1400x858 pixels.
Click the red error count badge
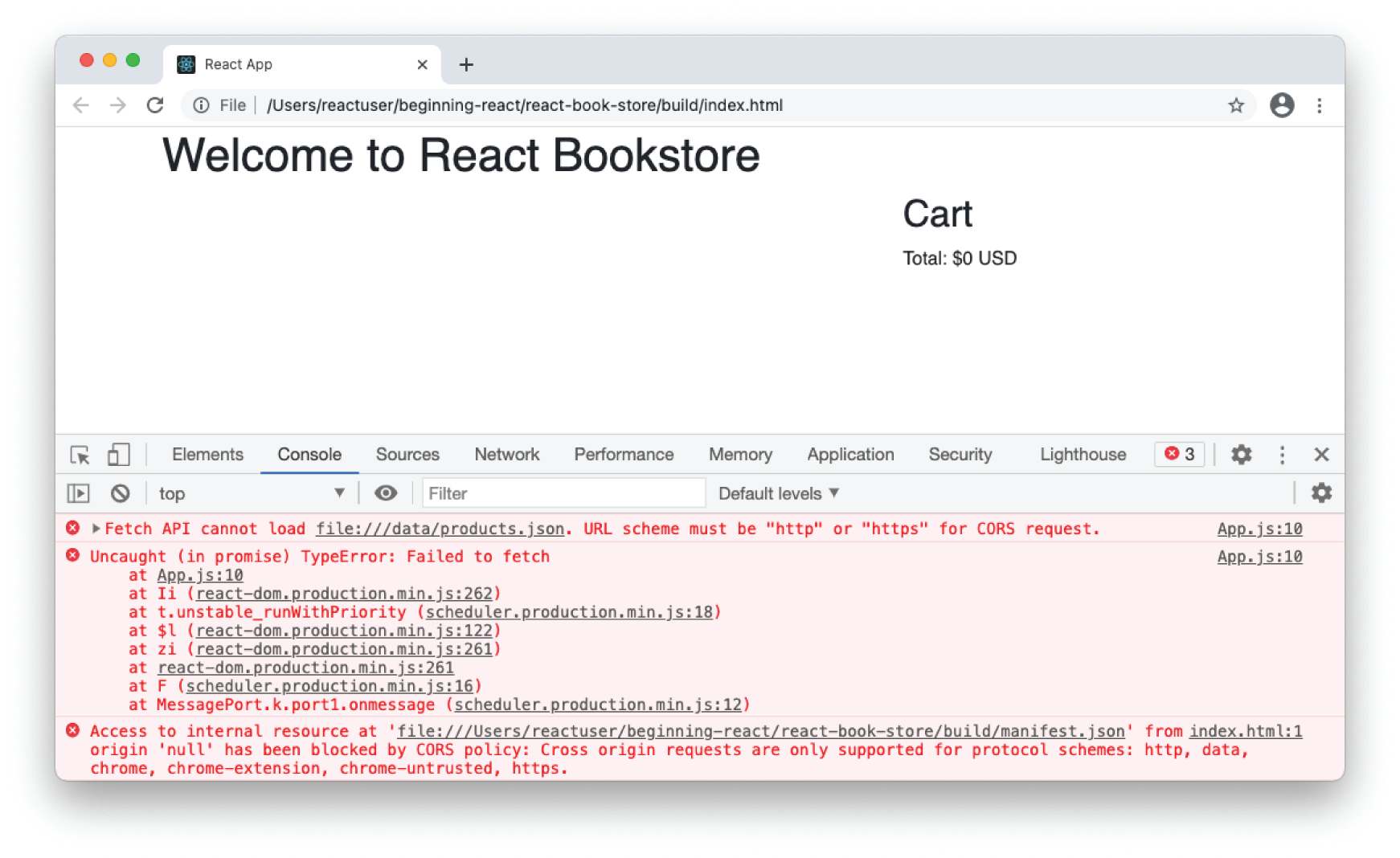[1178, 454]
